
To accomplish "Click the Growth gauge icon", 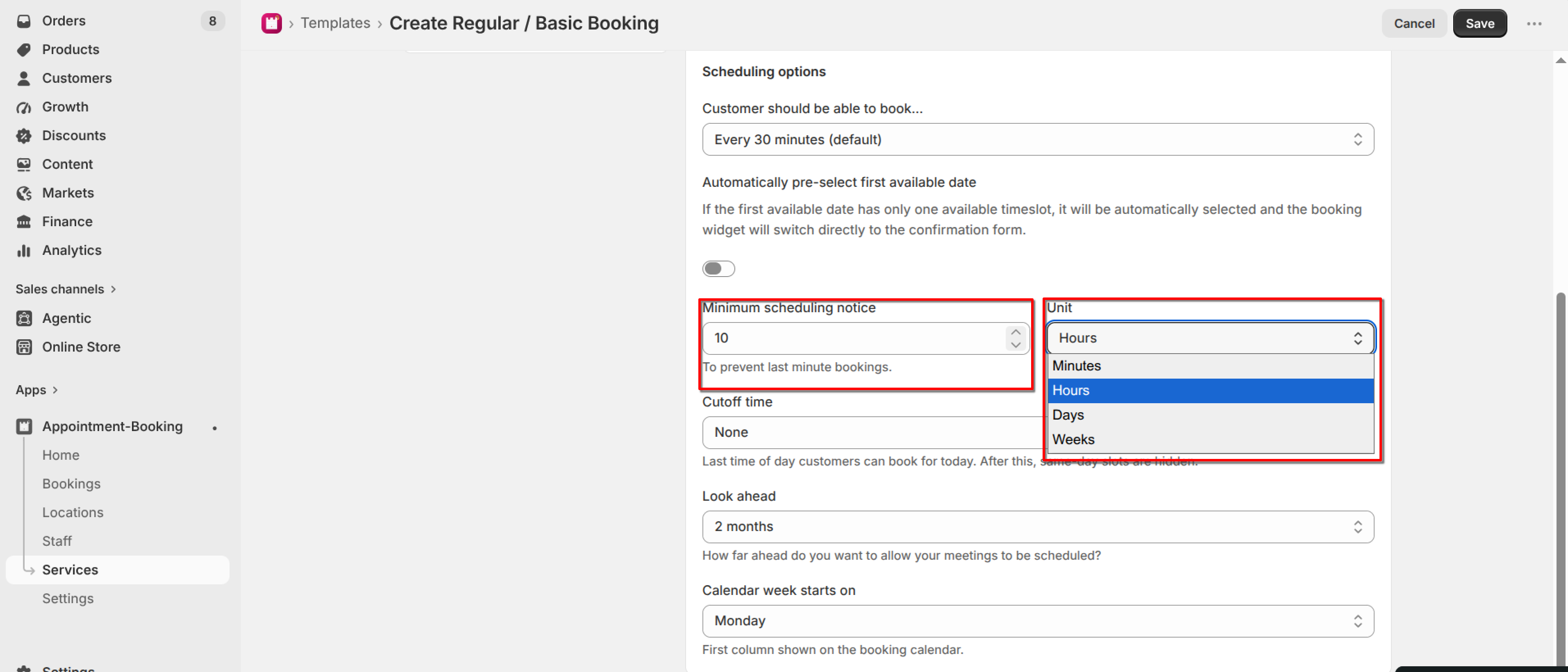I will click(24, 107).
